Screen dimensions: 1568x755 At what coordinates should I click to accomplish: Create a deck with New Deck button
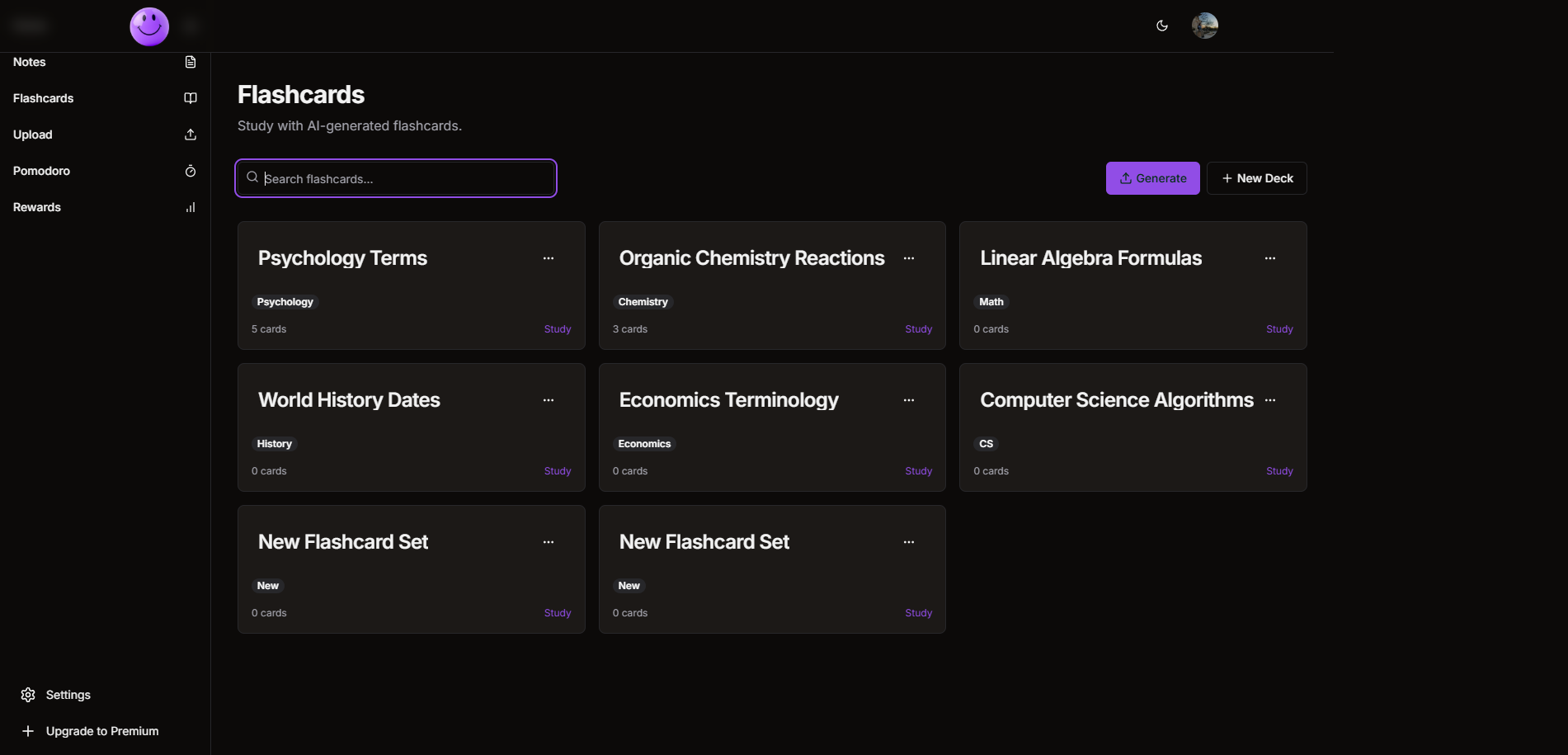[x=1256, y=178]
